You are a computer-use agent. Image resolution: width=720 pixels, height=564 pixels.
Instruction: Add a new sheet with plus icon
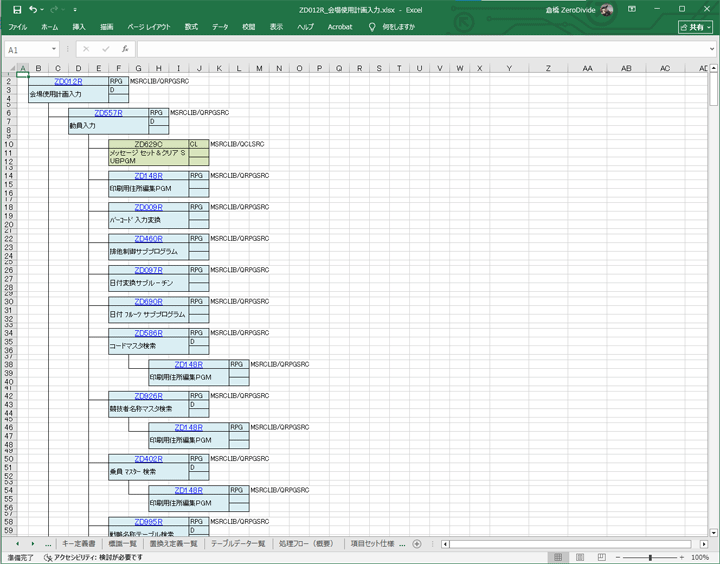[417, 544]
